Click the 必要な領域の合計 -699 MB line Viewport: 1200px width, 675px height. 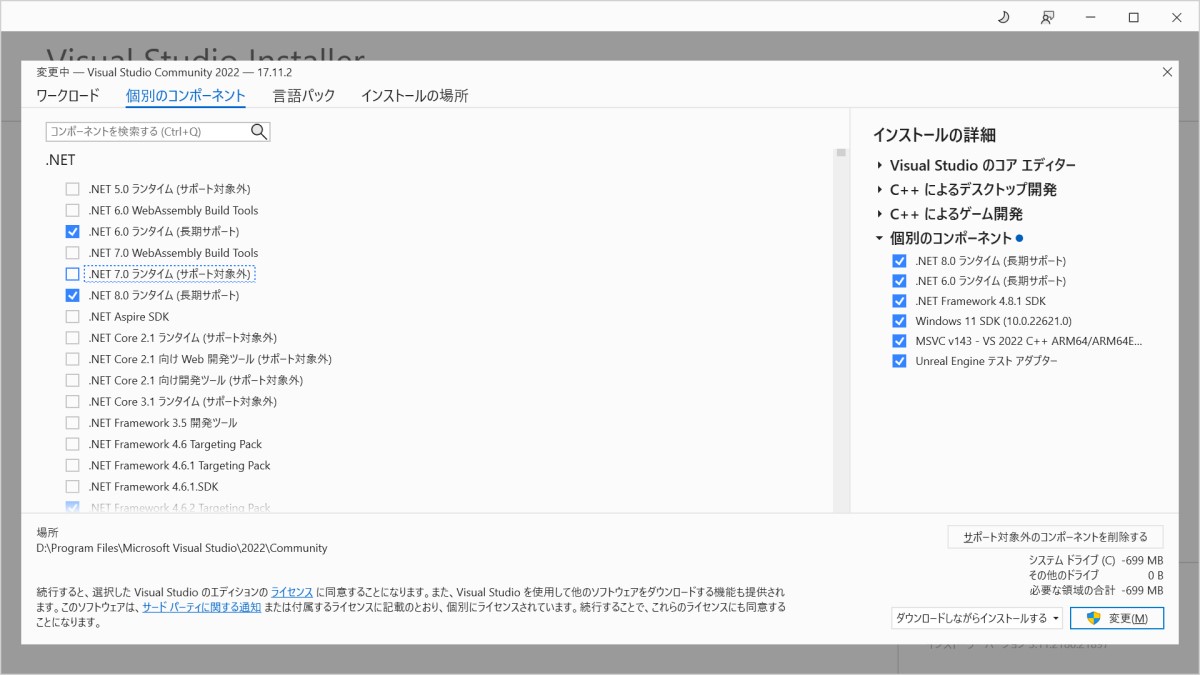(1095, 591)
